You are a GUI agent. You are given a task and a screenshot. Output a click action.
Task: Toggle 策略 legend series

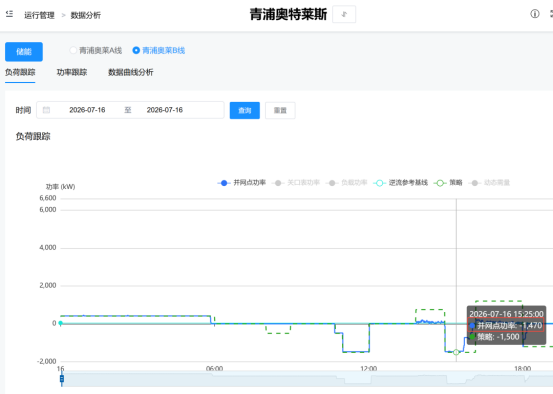point(448,183)
